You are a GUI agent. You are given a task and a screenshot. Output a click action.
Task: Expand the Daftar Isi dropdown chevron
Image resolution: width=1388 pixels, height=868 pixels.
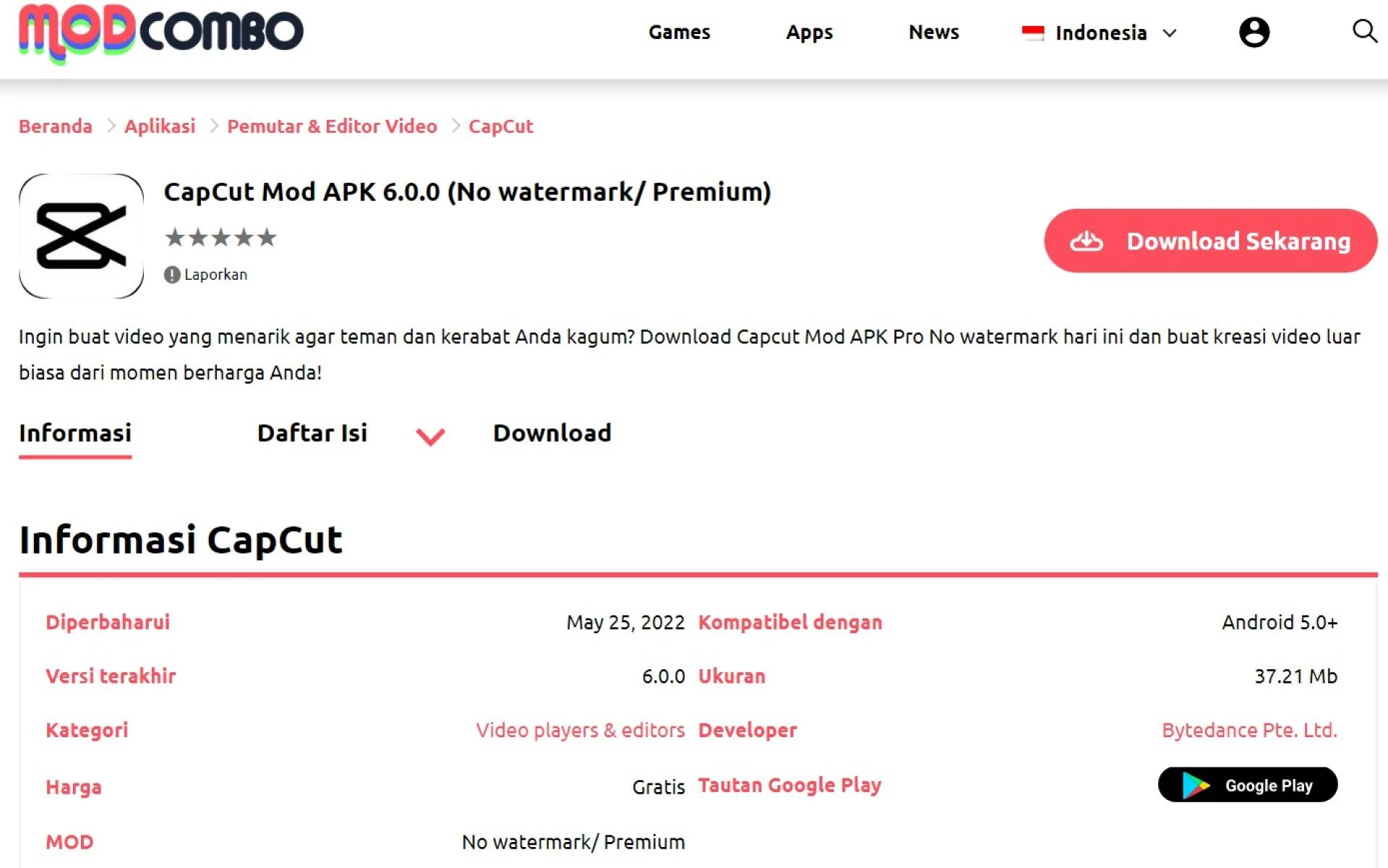pos(430,437)
